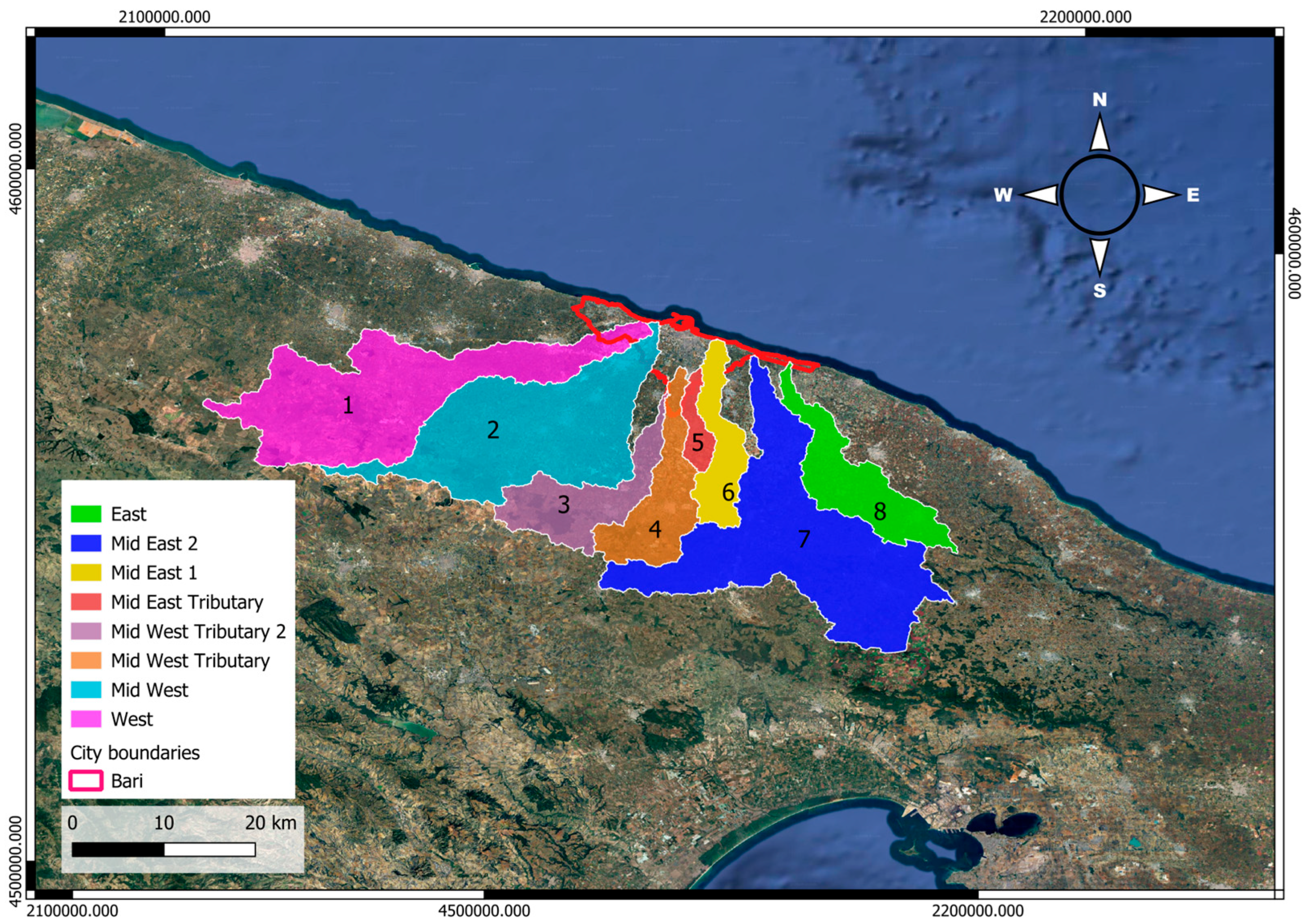Click basin number 6 on the map
The height and width of the screenshot is (924, 1312).
pos(728,491)
